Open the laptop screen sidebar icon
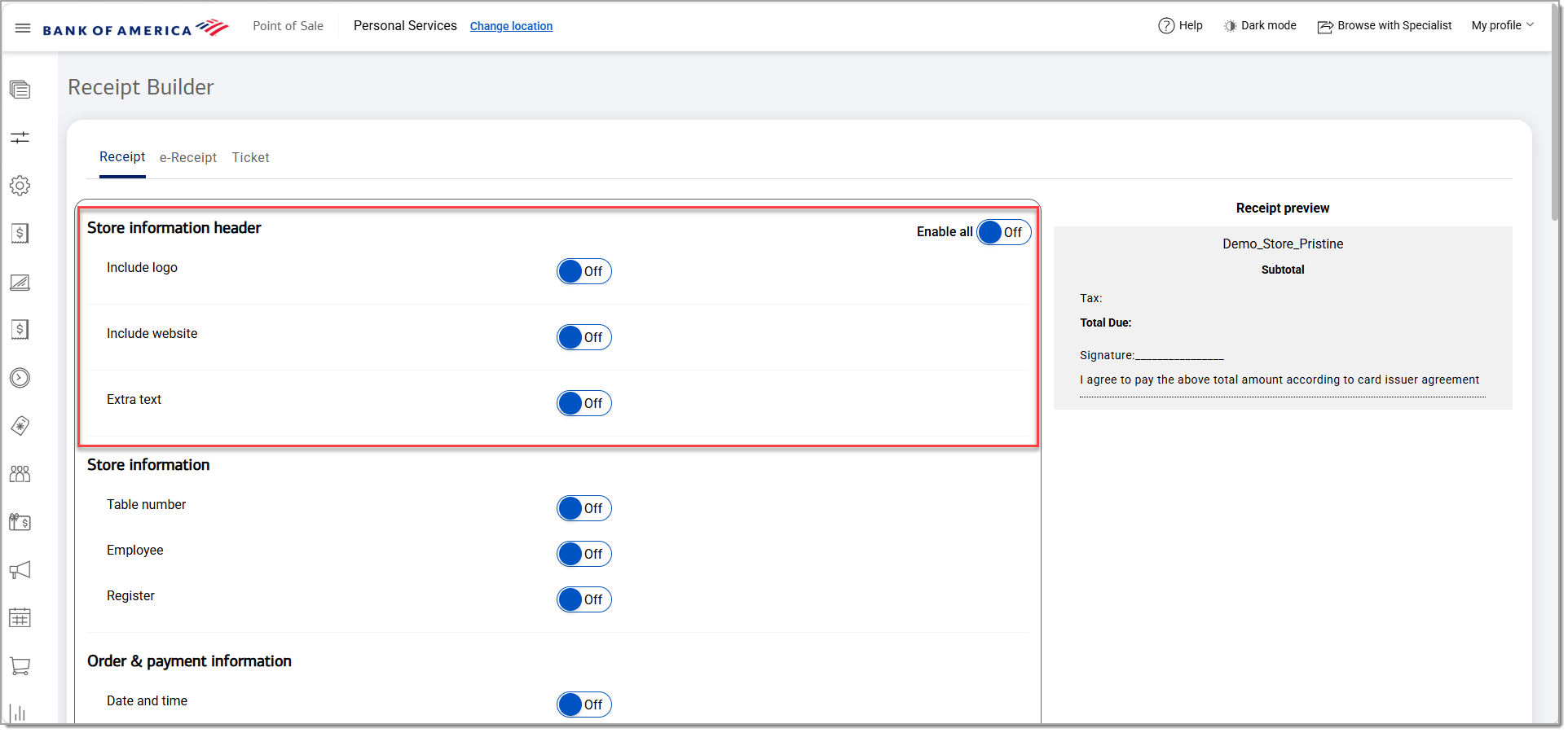 (x=20, y=283)
